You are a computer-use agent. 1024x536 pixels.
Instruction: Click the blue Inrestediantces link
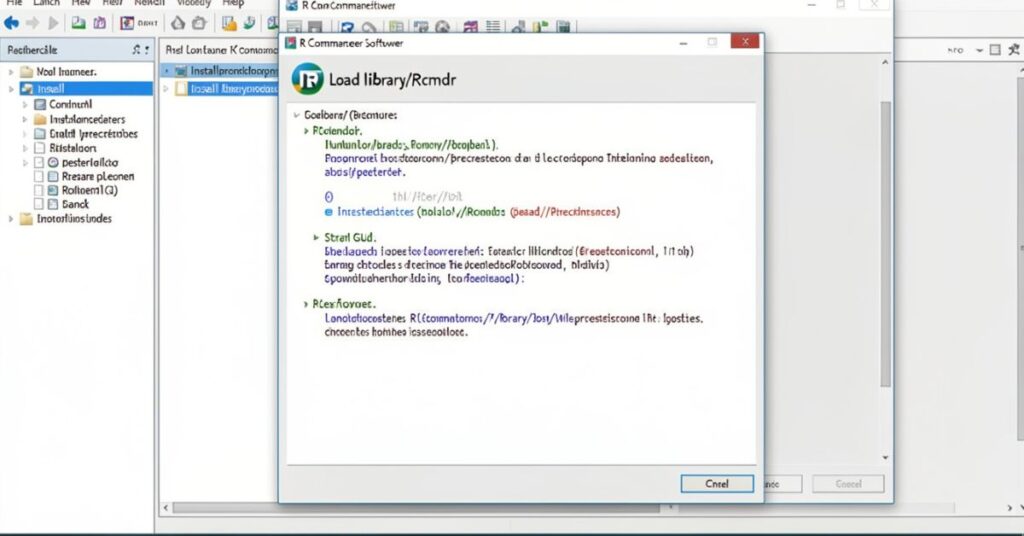[x=376, y=212]
